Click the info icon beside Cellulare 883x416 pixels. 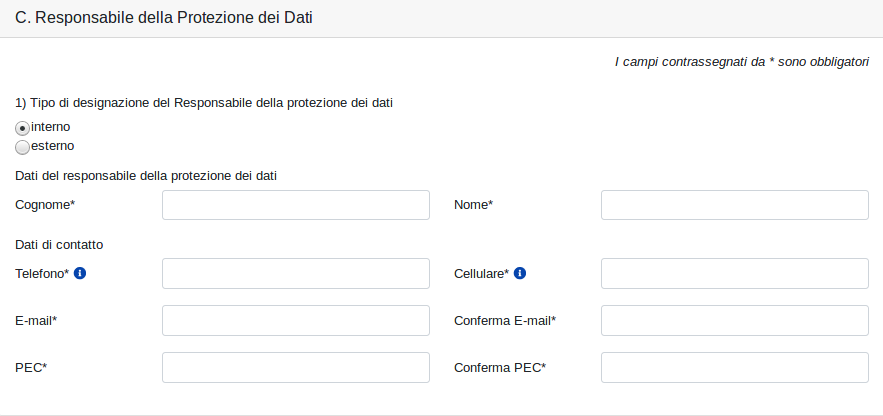click(x=520, y=273)
